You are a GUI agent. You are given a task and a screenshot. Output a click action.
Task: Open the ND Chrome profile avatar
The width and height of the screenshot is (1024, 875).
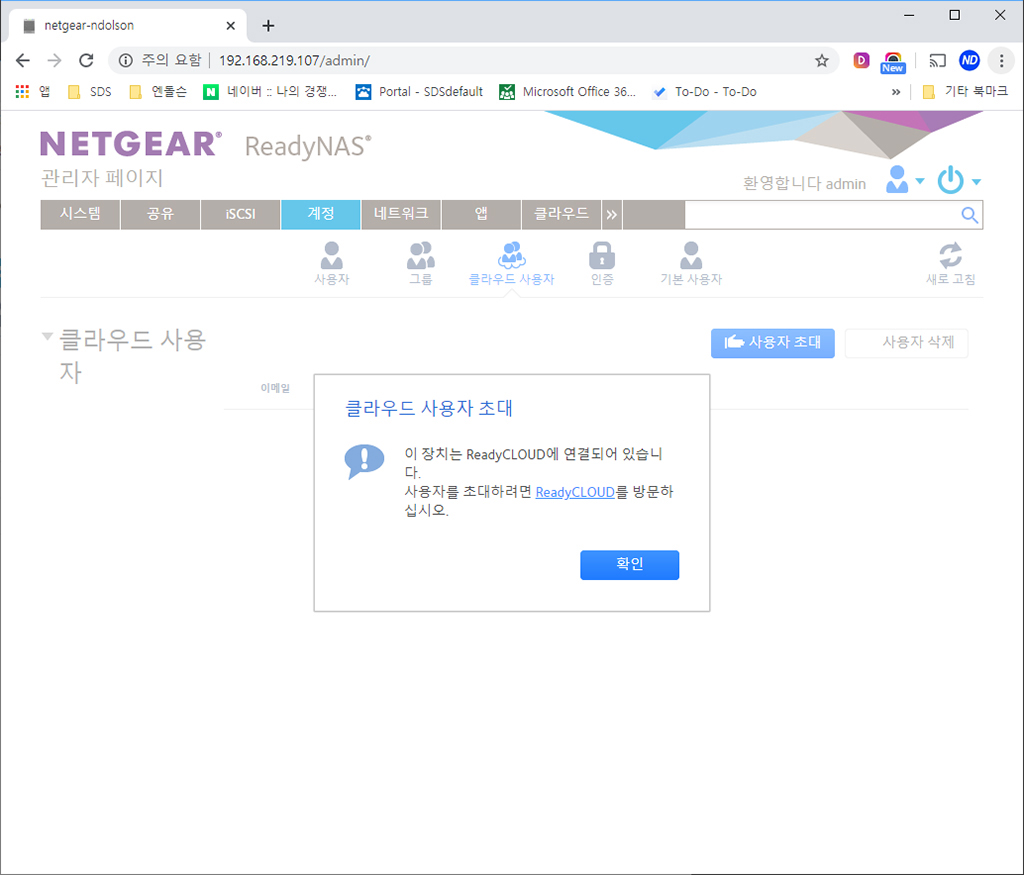tap(969, 61)
